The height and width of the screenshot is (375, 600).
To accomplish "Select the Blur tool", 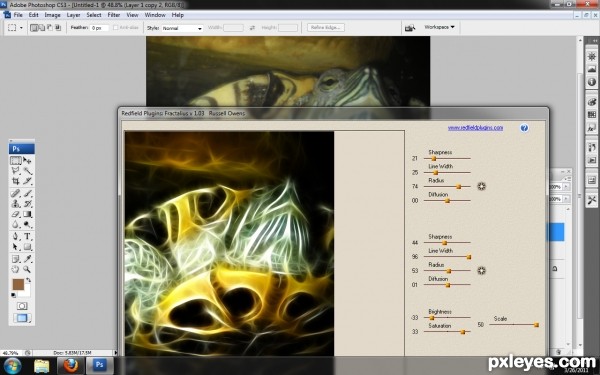I will pyautogui.click(x=16, y=224).
